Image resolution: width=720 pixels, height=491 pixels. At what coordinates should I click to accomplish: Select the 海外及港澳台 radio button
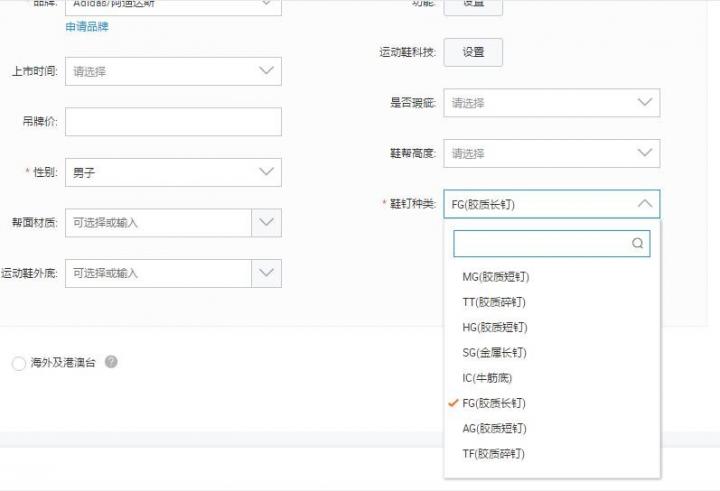[18, 363]
